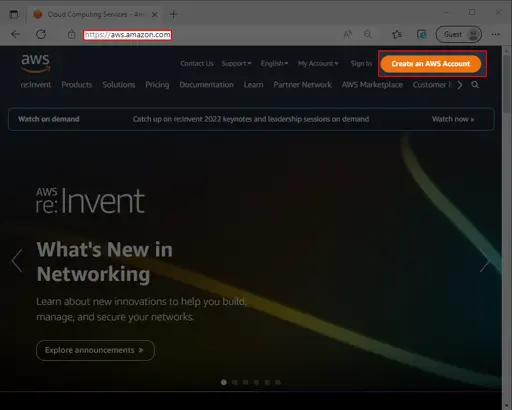
Task: Click the Sign In link
Action: coord(361,63)
